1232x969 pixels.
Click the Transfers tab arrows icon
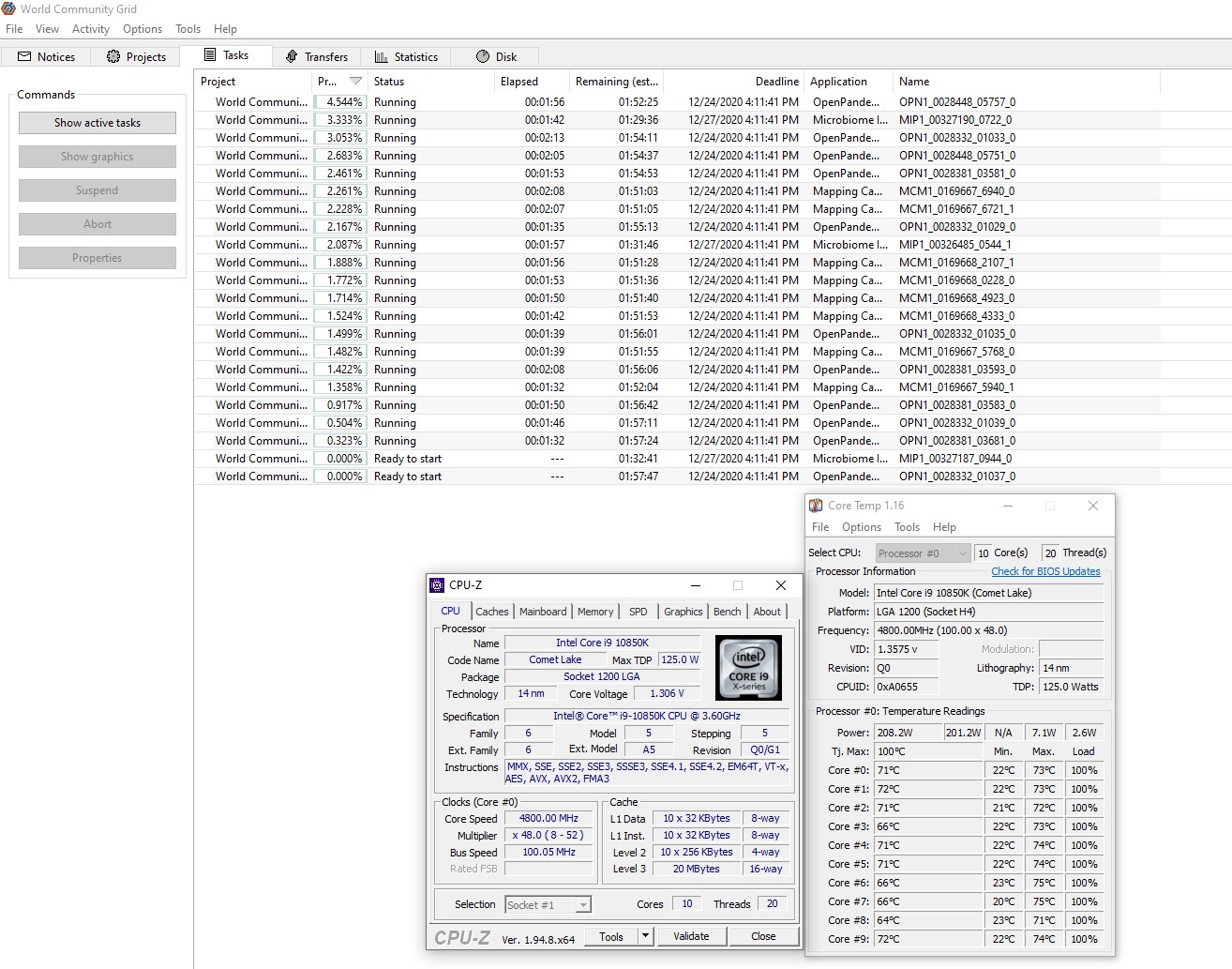coord(292,56)
